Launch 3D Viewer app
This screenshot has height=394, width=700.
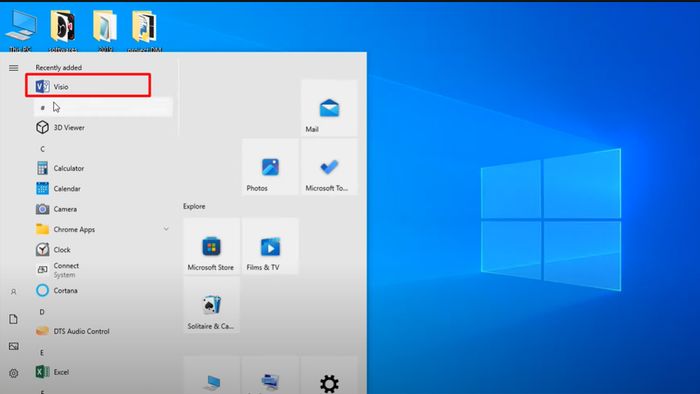coord(103,128)
